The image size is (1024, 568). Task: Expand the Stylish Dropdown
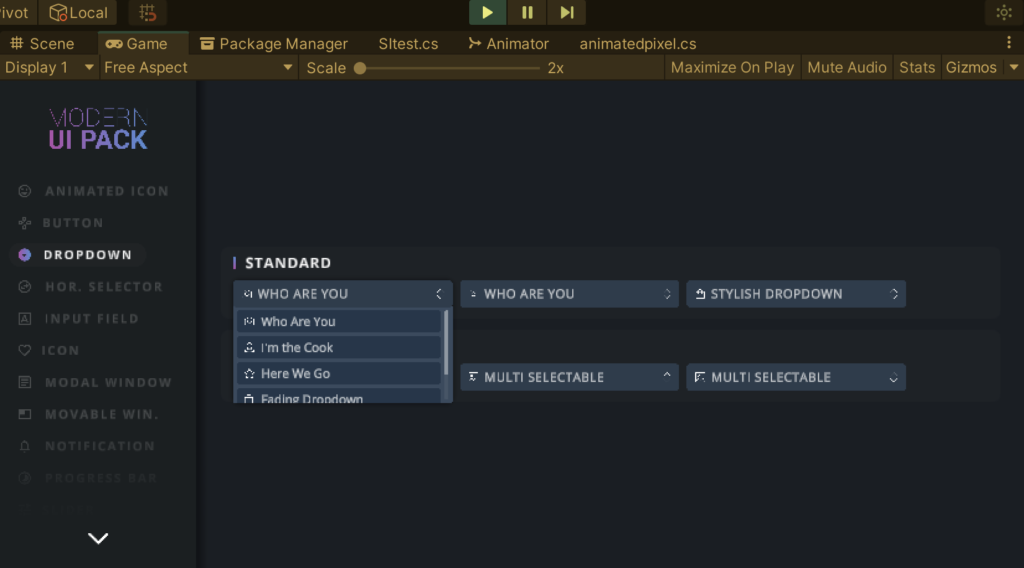click(796, 294)
